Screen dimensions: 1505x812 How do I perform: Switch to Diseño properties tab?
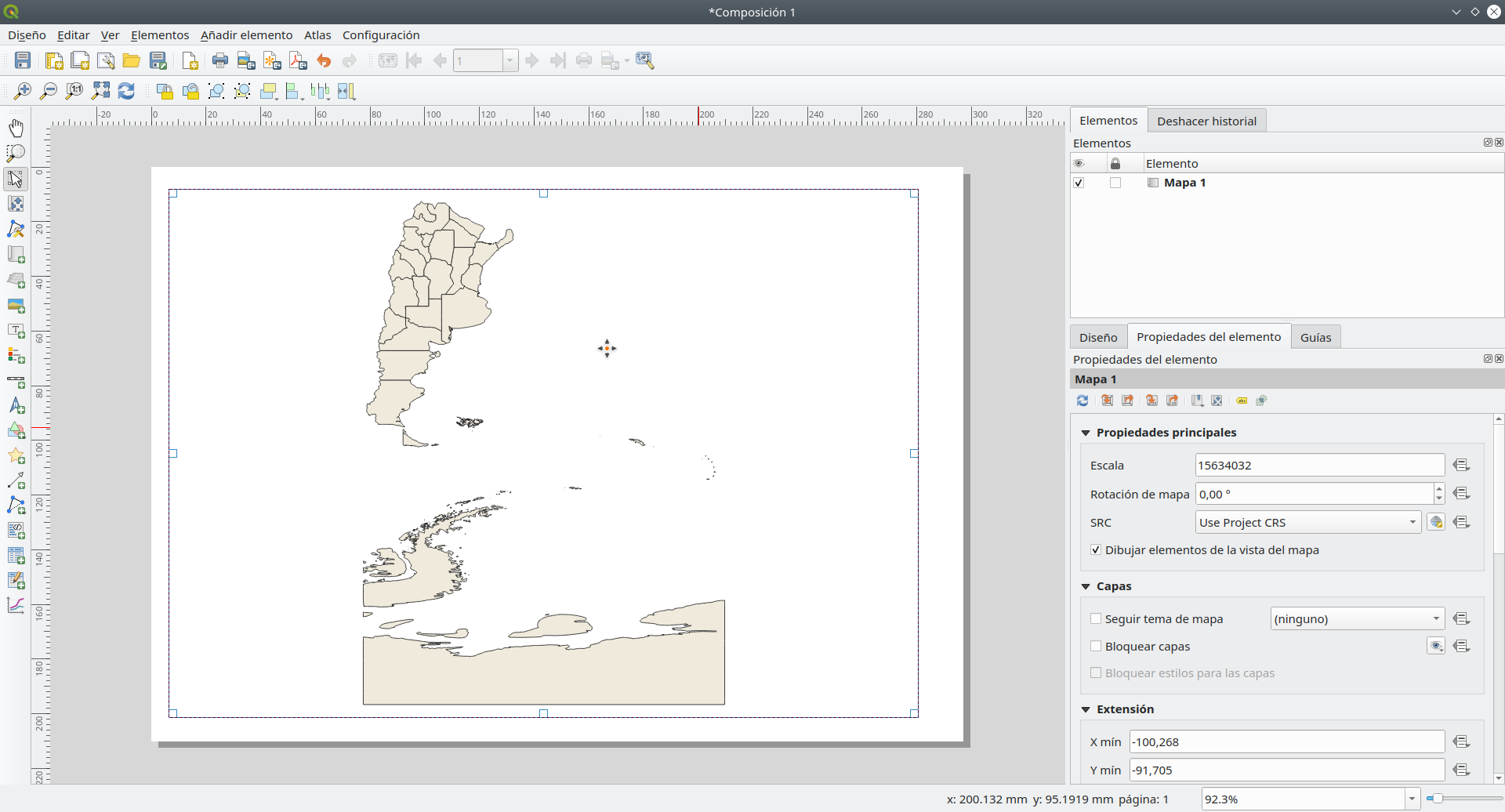(1098, 337)
